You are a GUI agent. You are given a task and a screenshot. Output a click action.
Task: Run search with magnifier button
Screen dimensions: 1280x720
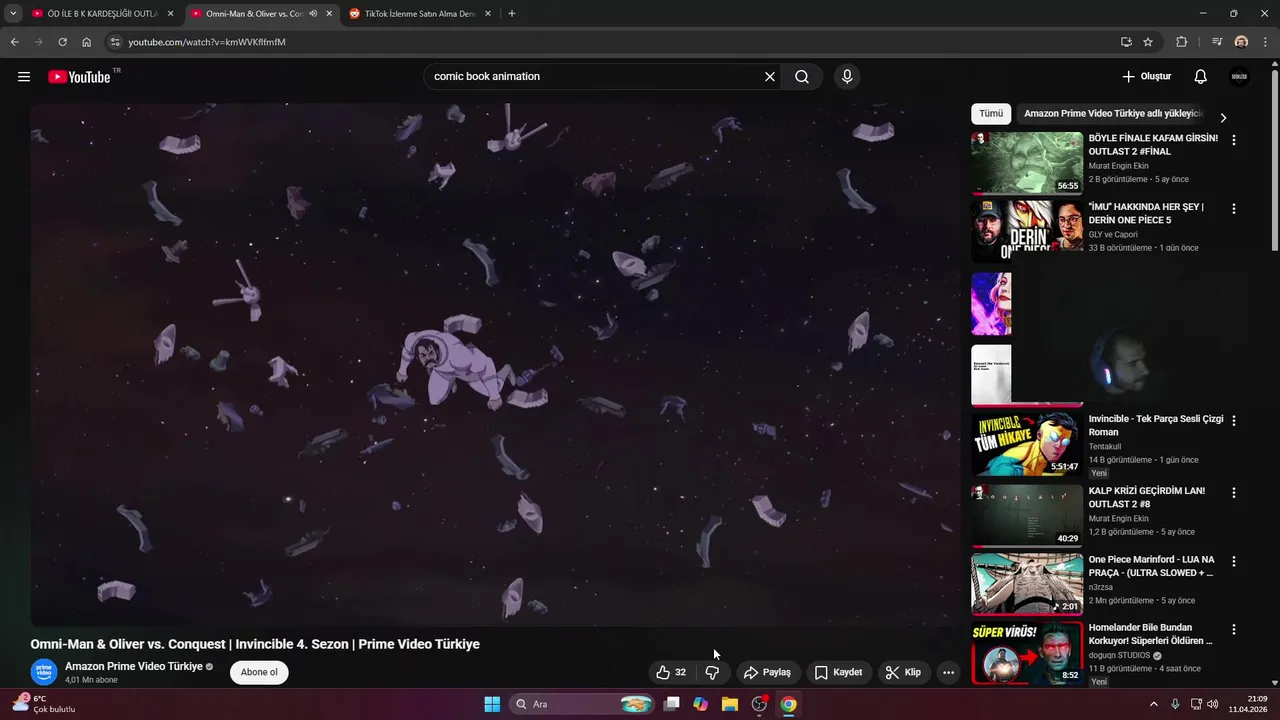pos(802,77)
